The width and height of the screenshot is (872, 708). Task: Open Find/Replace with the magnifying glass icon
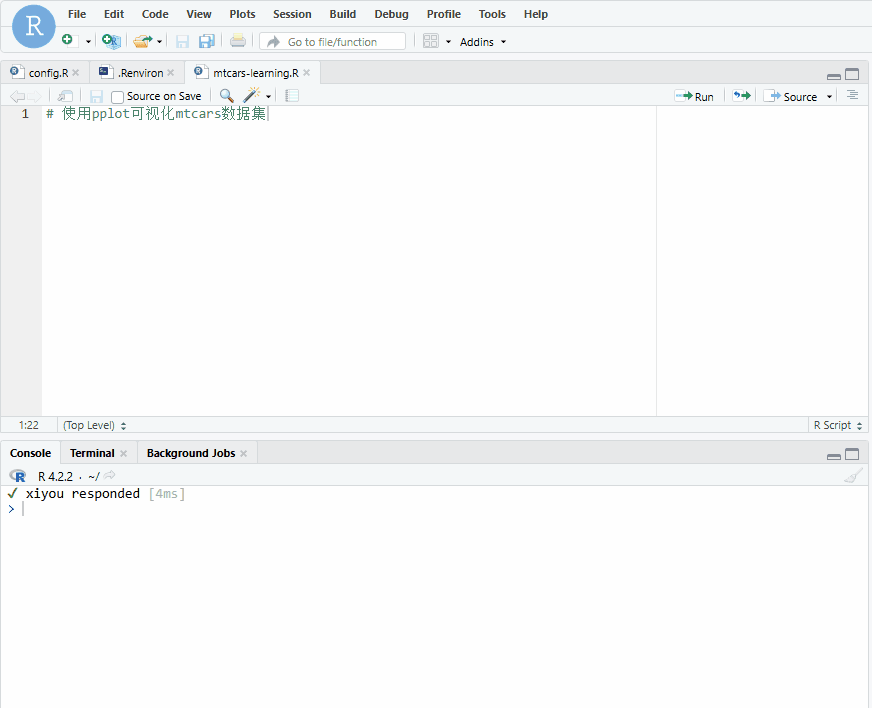(x=226, y=95)
